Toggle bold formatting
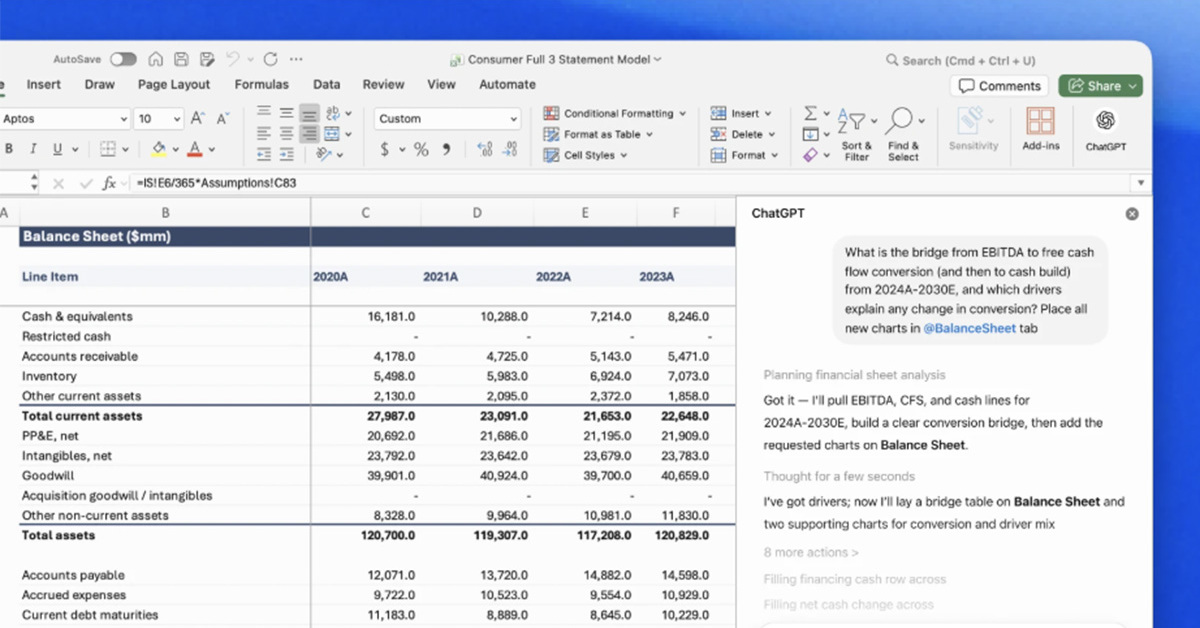The height and width of the screenshot is (628, 1200). (9, 150)
